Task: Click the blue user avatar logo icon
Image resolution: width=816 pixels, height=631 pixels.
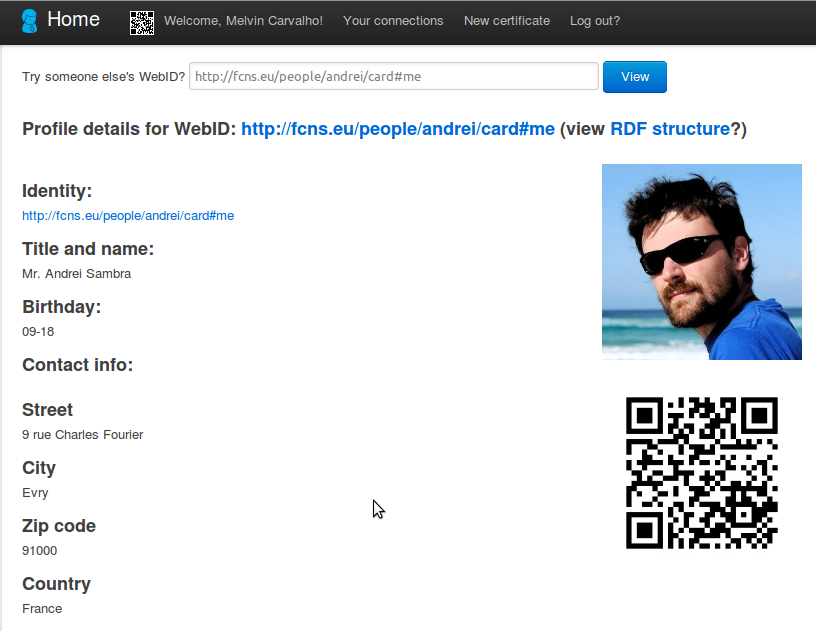Action: pyautogui.click(x=30, y=20)
